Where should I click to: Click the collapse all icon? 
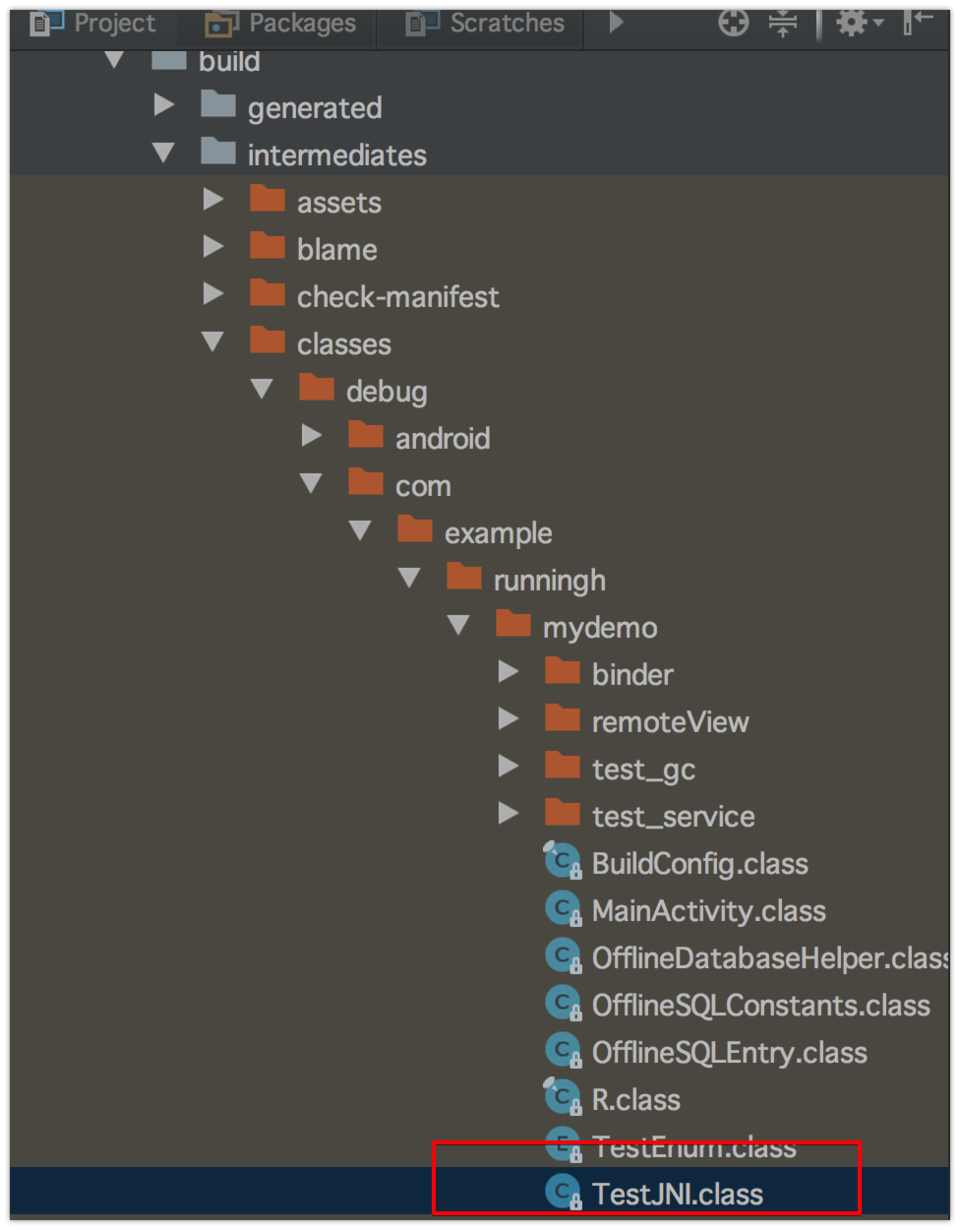[x=783, y=22]
